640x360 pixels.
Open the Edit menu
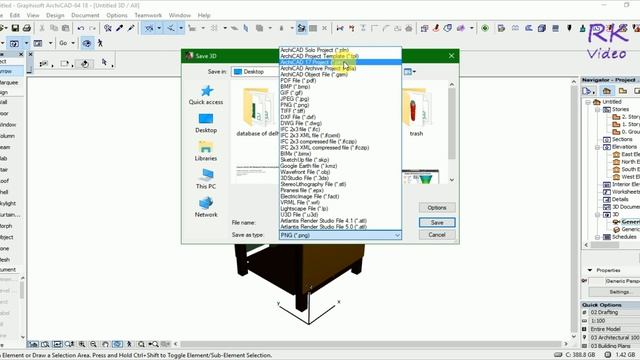click(15, 15)
